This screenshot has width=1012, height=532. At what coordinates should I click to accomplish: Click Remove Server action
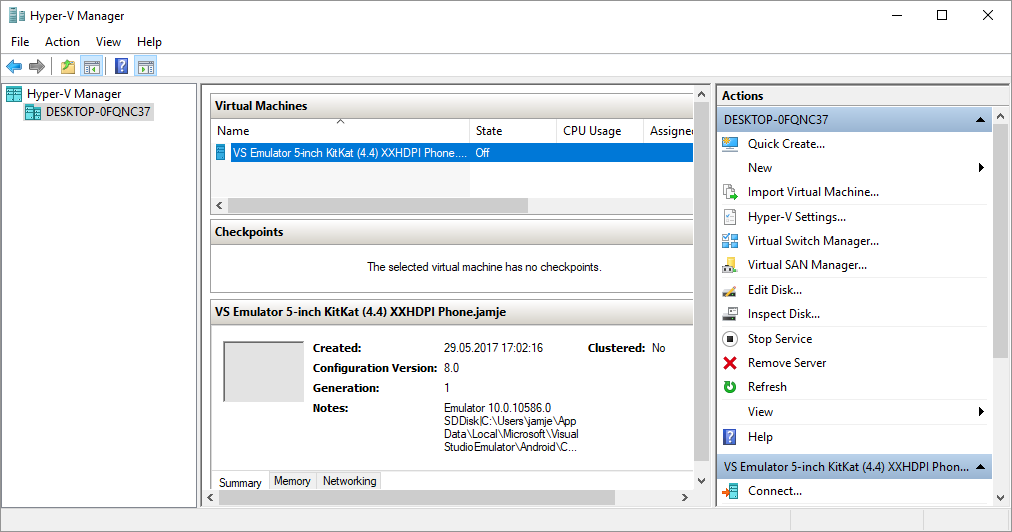pyautogui.click(x=787, y=363)
